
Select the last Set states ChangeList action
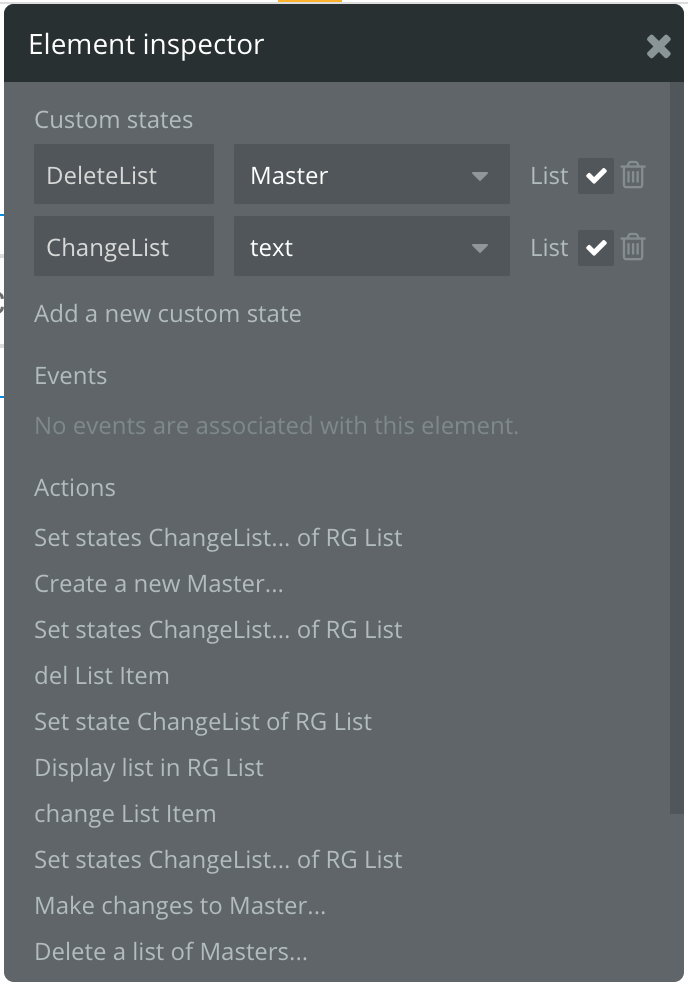pos(218,860)
